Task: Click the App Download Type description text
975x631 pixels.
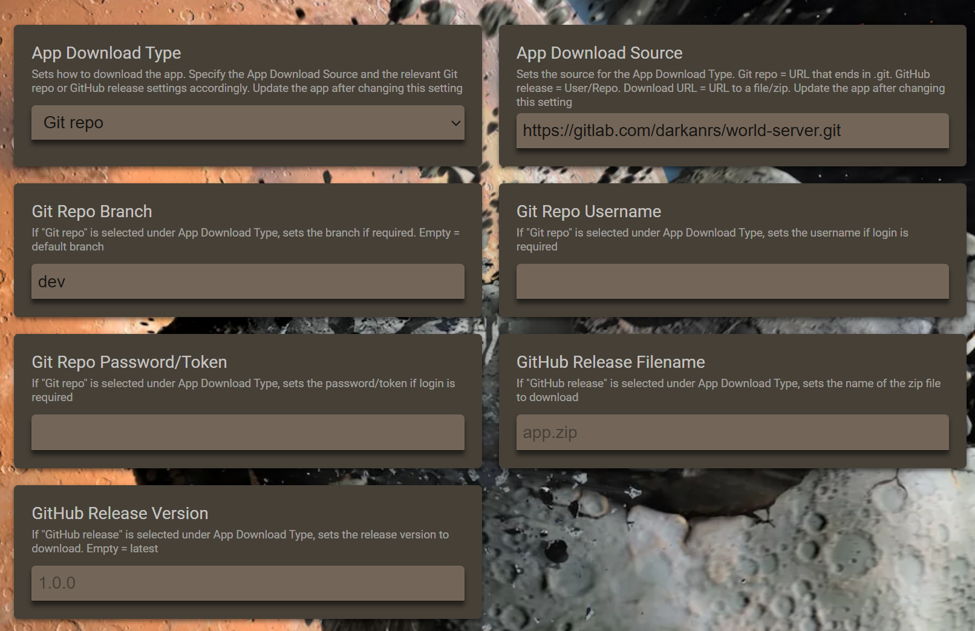Action: pyautogui.click(x=247, y=81)
